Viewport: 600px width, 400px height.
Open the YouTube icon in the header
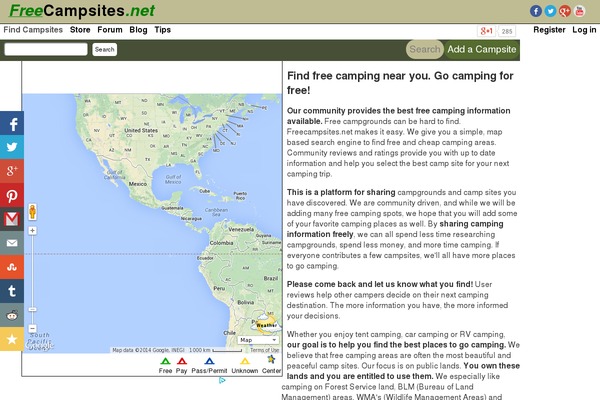click(579, 11)
